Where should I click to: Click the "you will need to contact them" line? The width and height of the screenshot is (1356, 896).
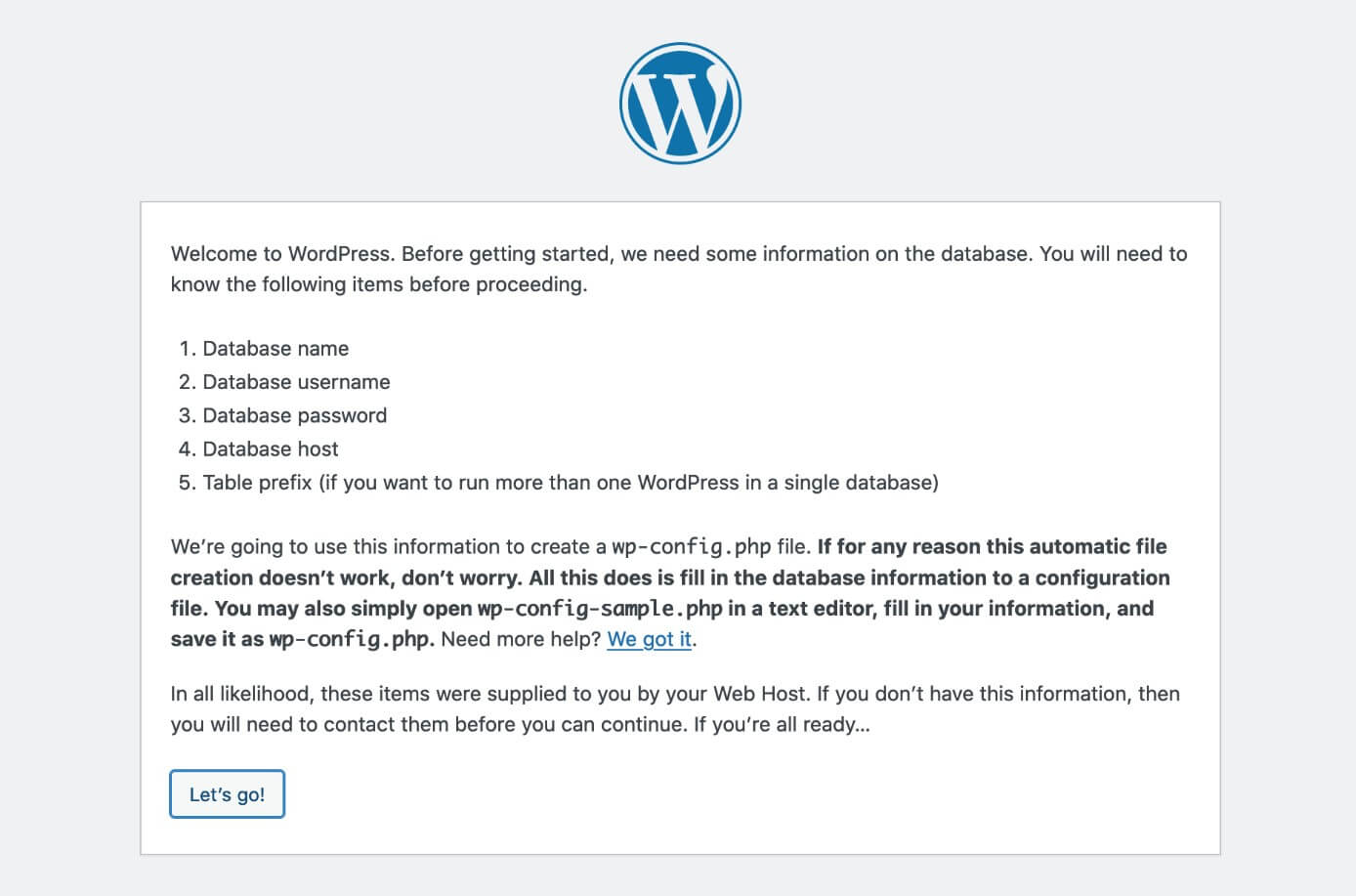point(429,725)
